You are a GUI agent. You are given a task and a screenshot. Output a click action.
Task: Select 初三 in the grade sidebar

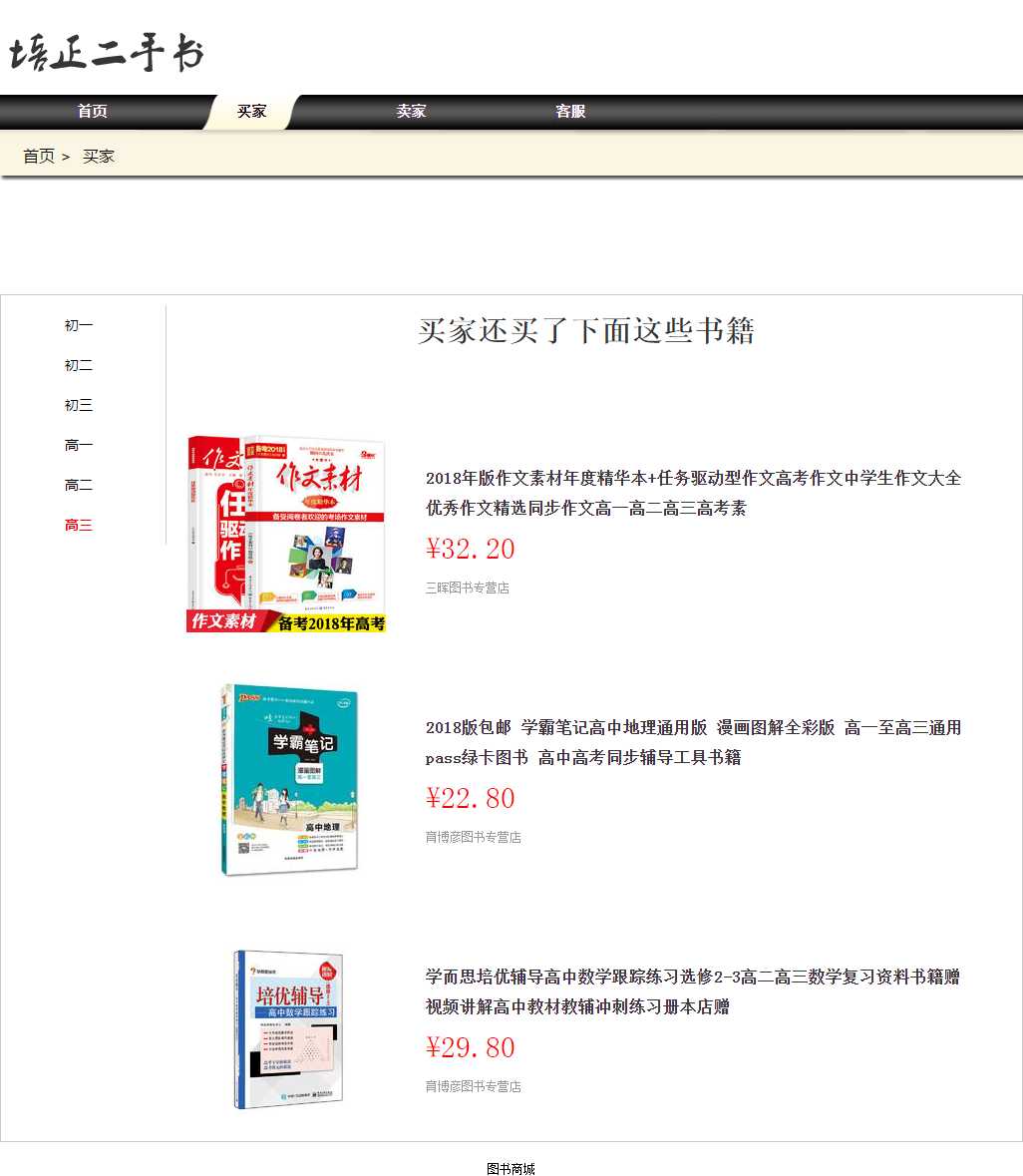[79, 406]
